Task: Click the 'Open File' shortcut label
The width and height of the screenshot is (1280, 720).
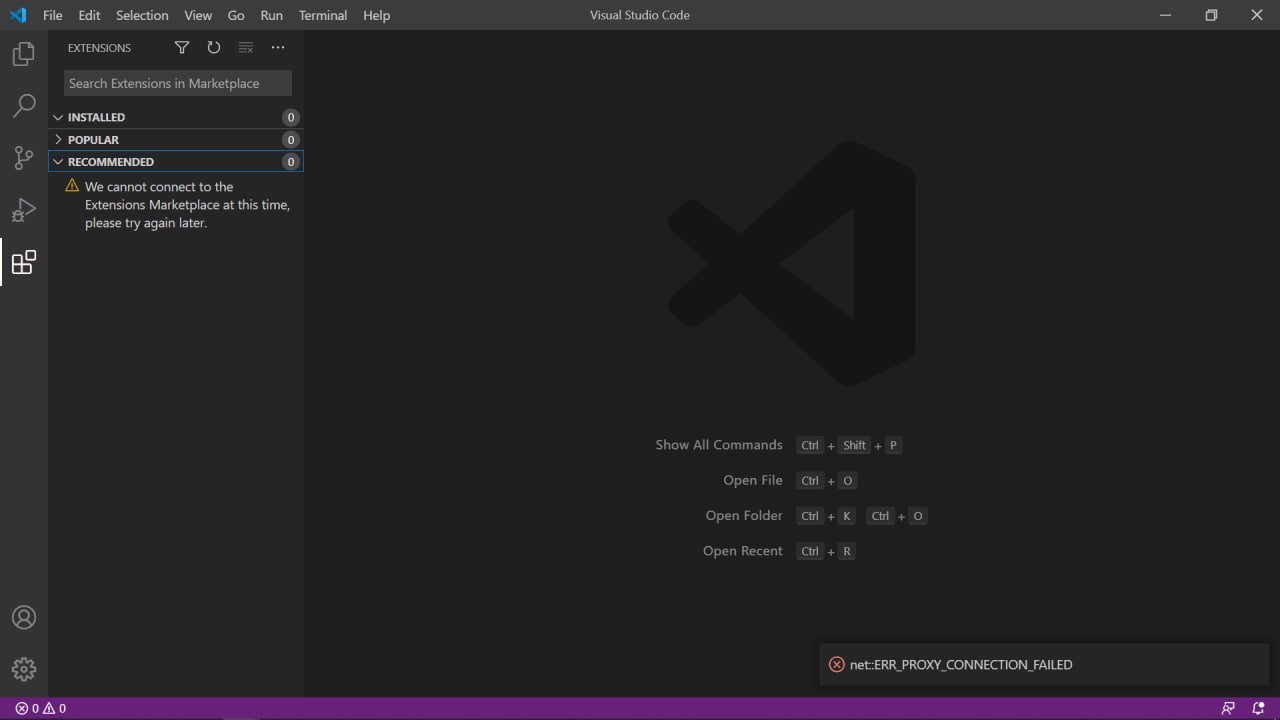Action: (753, 480)
